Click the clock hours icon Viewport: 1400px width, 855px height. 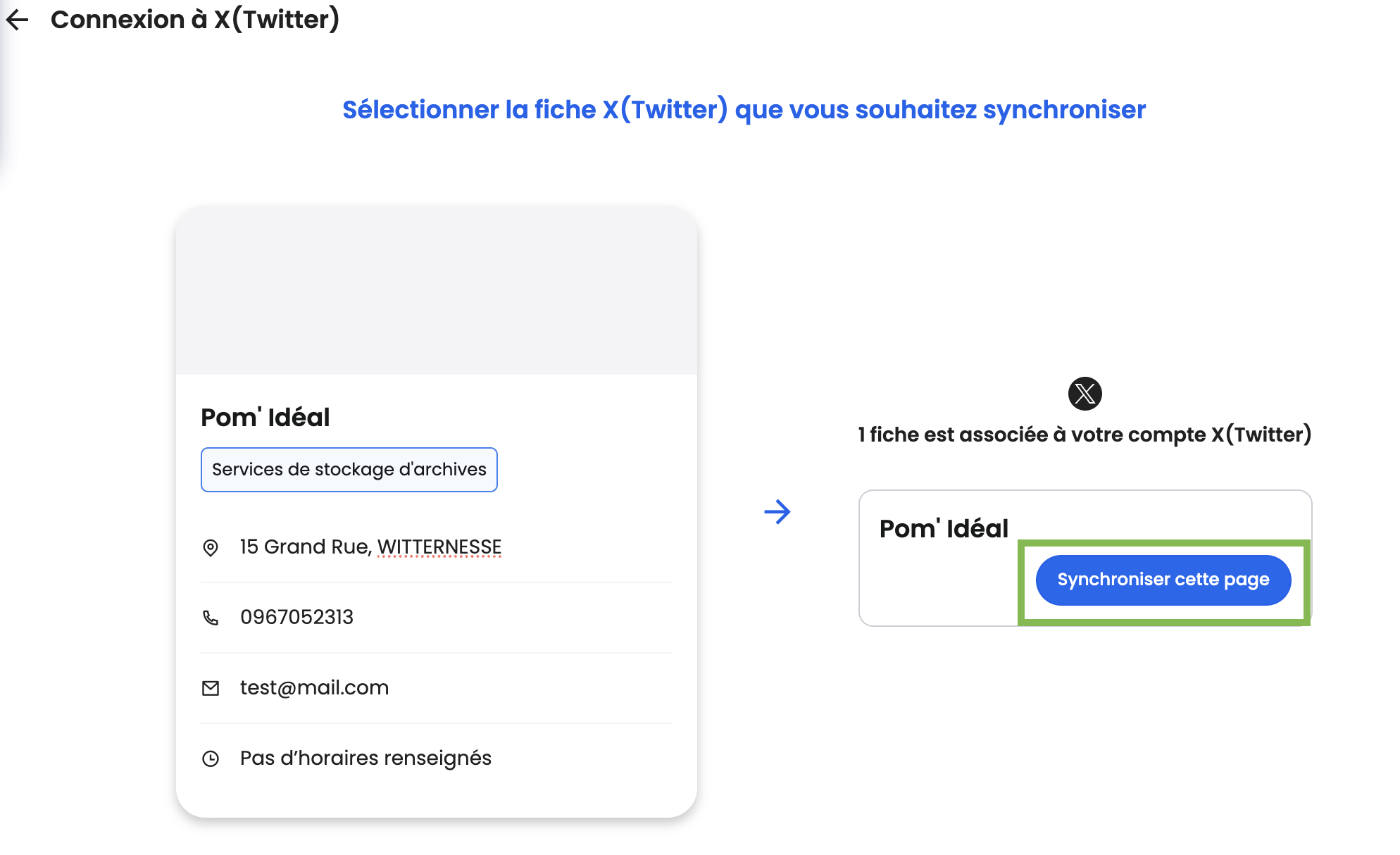(x=211, y=759)
